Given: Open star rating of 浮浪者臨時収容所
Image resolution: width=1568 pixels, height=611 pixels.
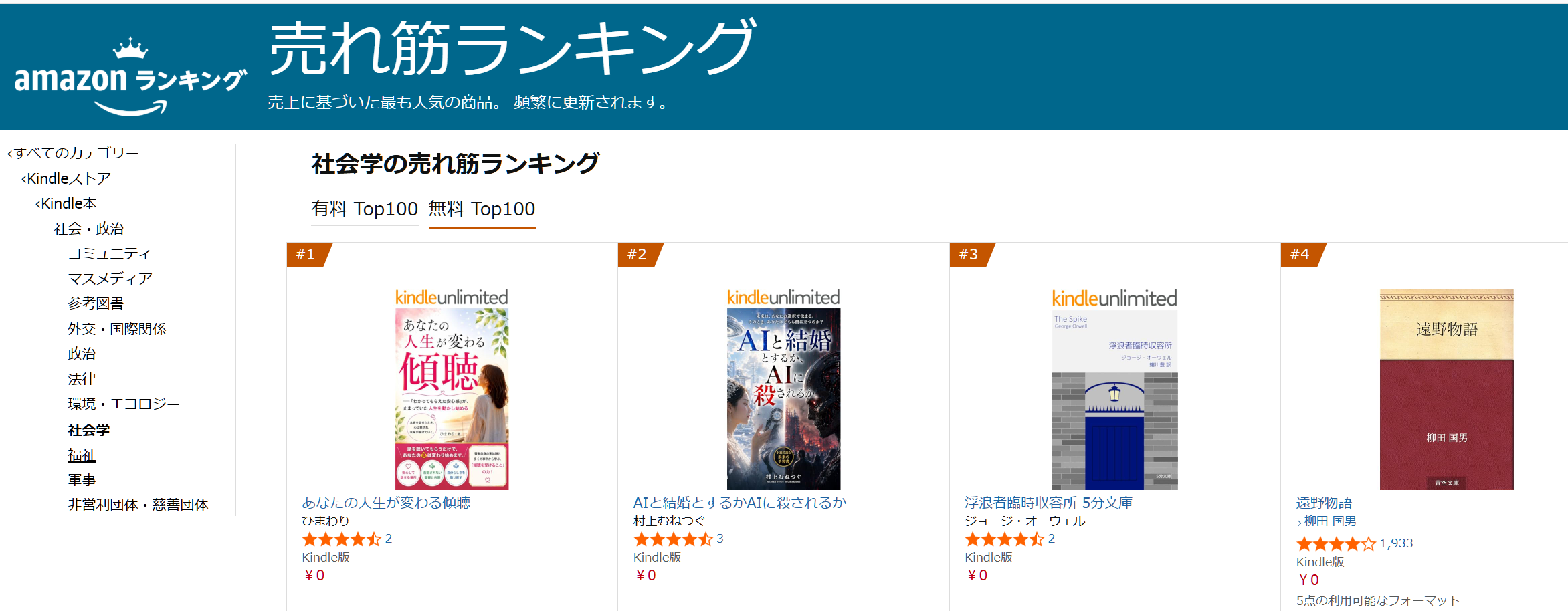Looking at the screenshot, I should pos(1004,539).
